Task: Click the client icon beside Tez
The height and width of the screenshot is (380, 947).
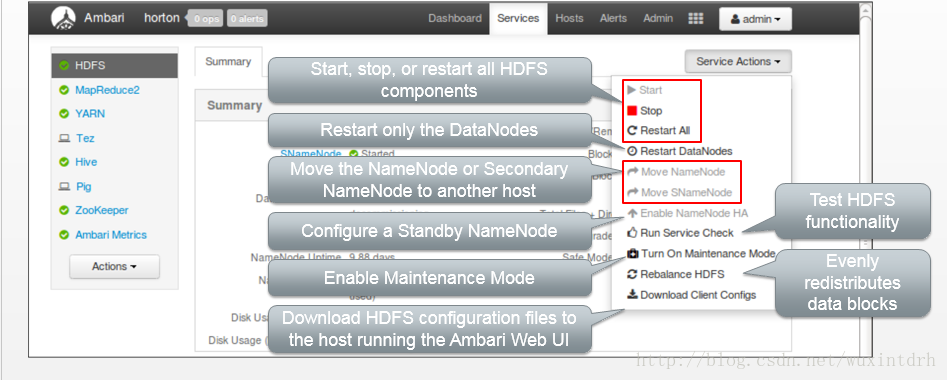Action: click(63, 138)
